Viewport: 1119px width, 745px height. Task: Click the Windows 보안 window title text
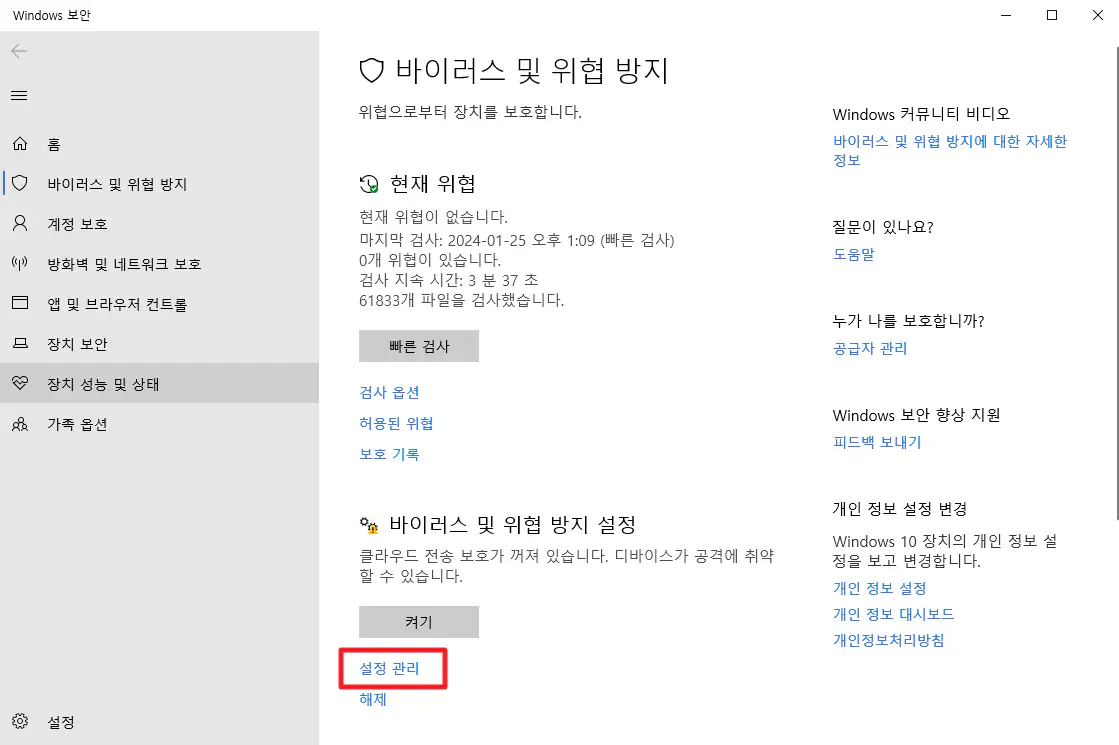coord(51,15)
